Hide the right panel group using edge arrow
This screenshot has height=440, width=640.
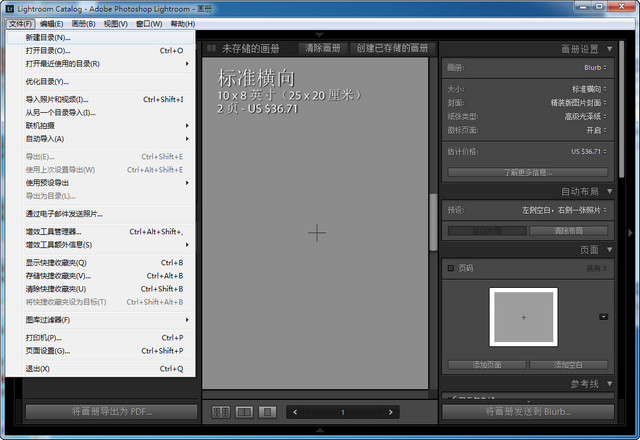tap(630, 232)
